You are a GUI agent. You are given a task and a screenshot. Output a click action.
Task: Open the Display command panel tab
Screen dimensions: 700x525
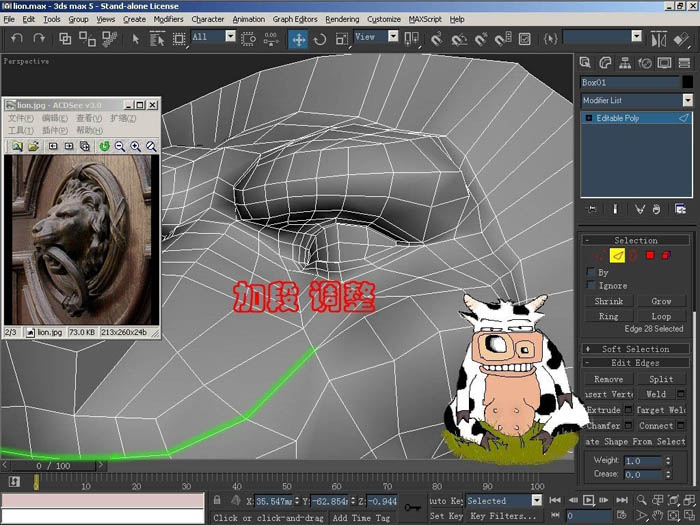(664, 63)
